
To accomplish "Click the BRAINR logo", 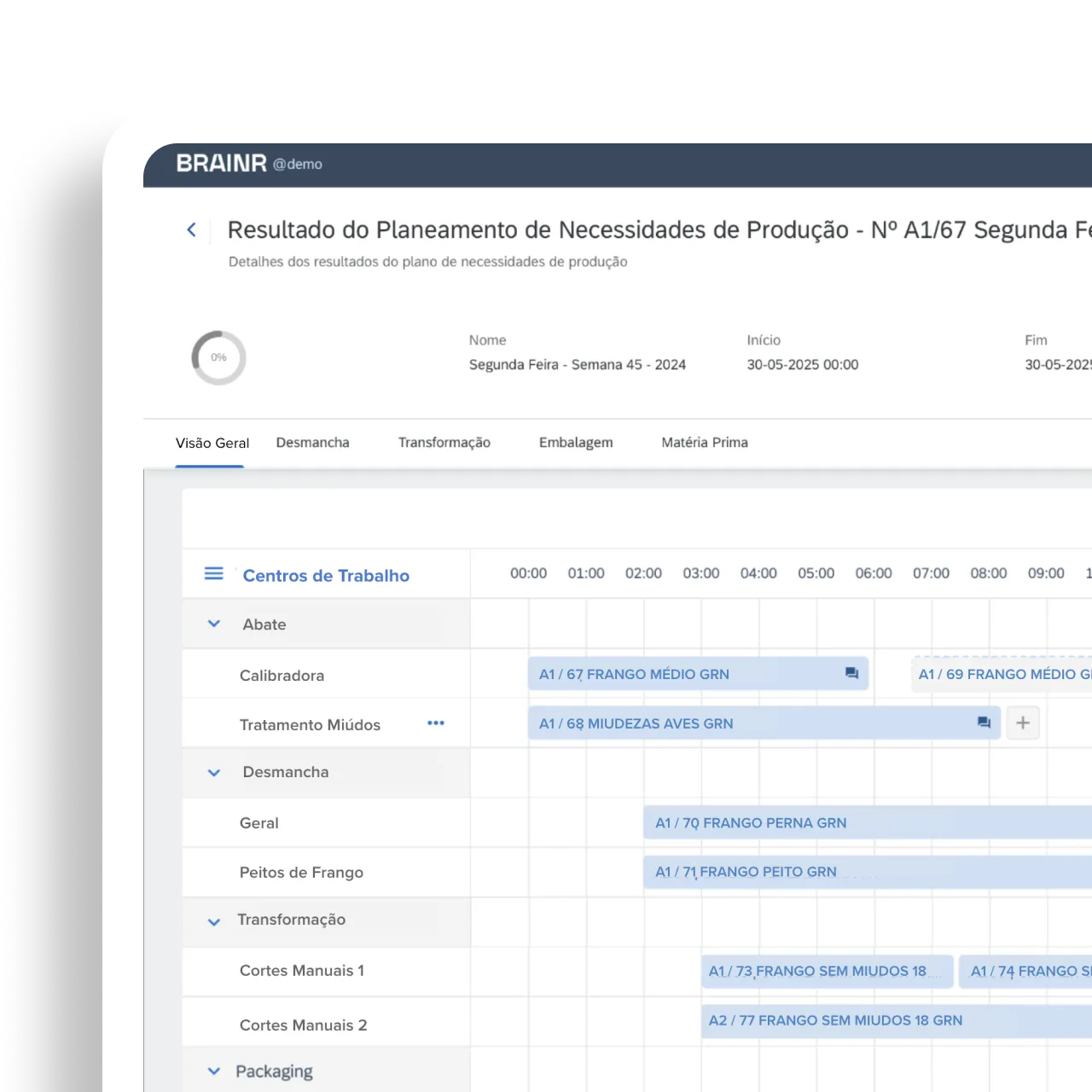I will point(222,163).
